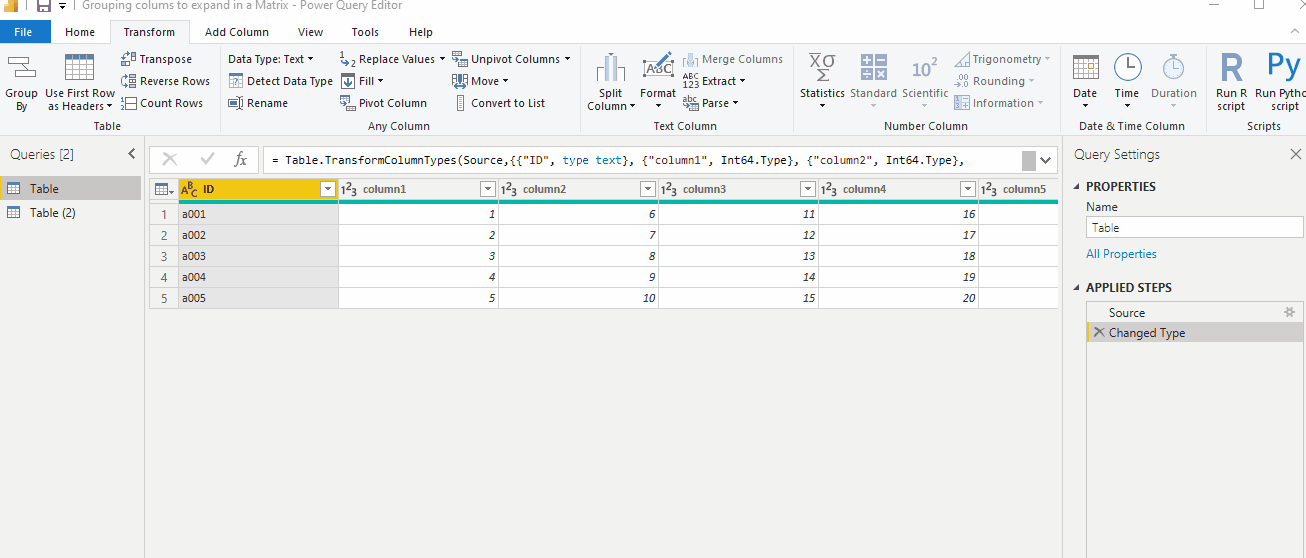Click Use First Row as Headers

(80, 83)
